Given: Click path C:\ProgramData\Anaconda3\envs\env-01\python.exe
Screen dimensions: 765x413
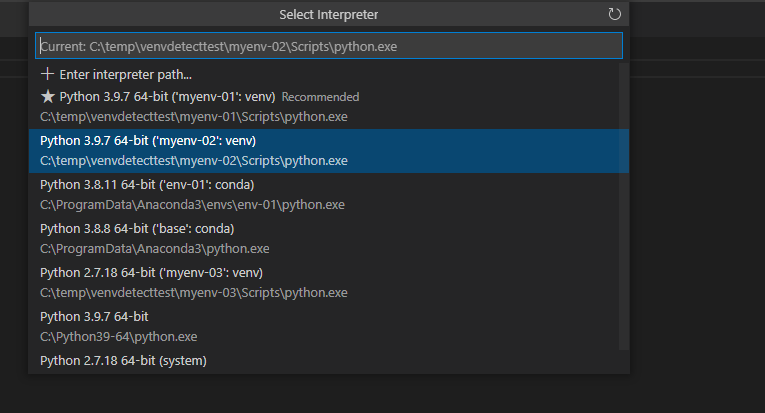Looking at the screenshot, I should [192, 205].
